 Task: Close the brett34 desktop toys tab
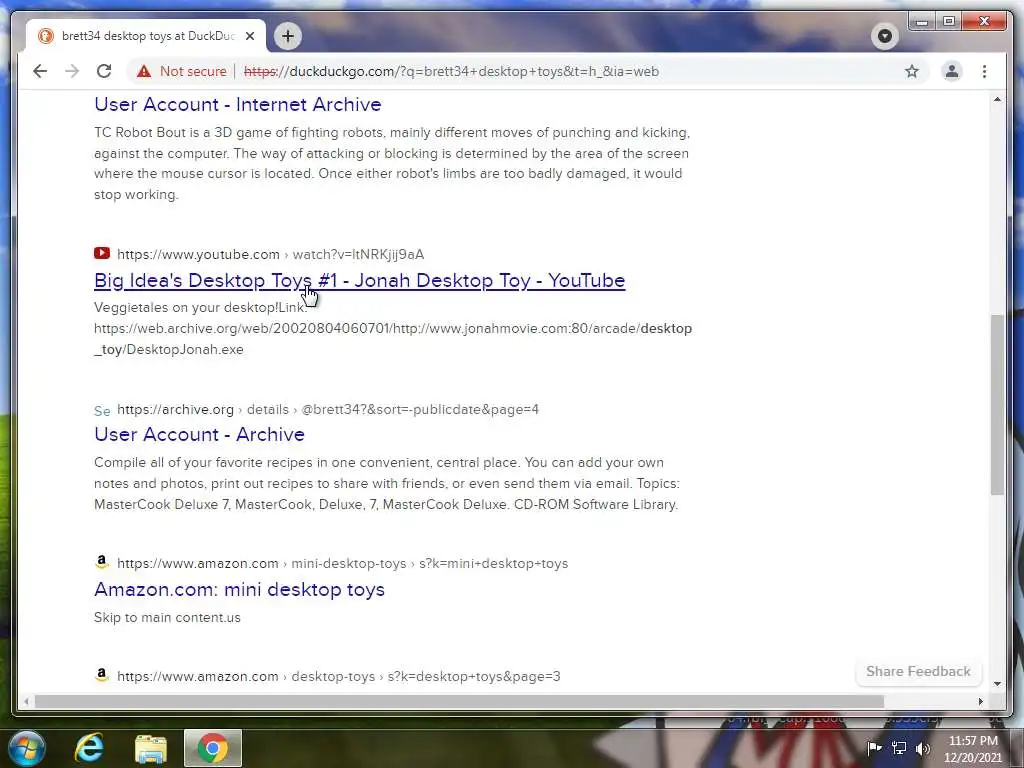coord(249,36)
